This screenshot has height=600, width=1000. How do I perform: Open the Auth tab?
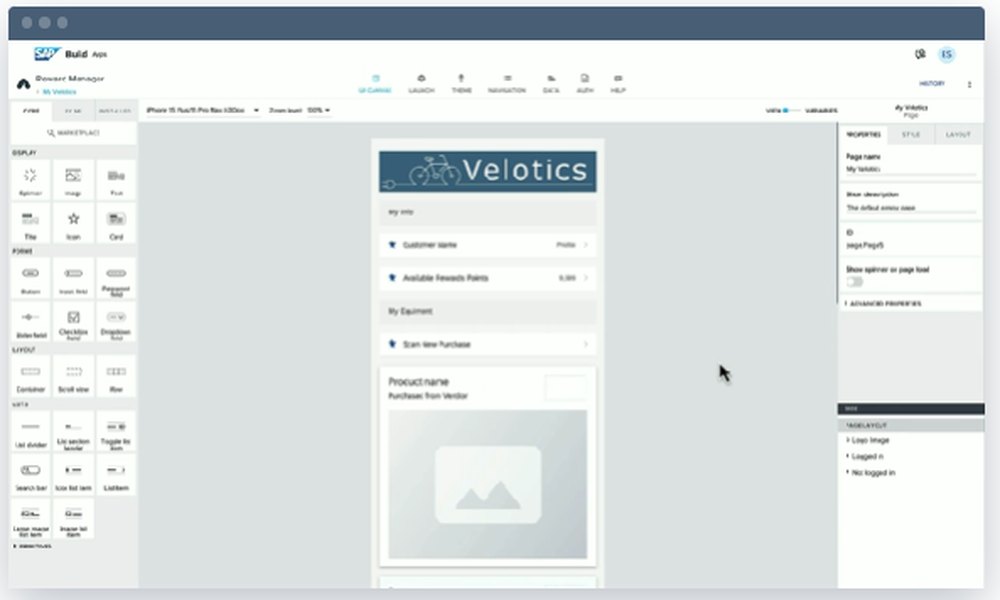[x=585, y=84]
